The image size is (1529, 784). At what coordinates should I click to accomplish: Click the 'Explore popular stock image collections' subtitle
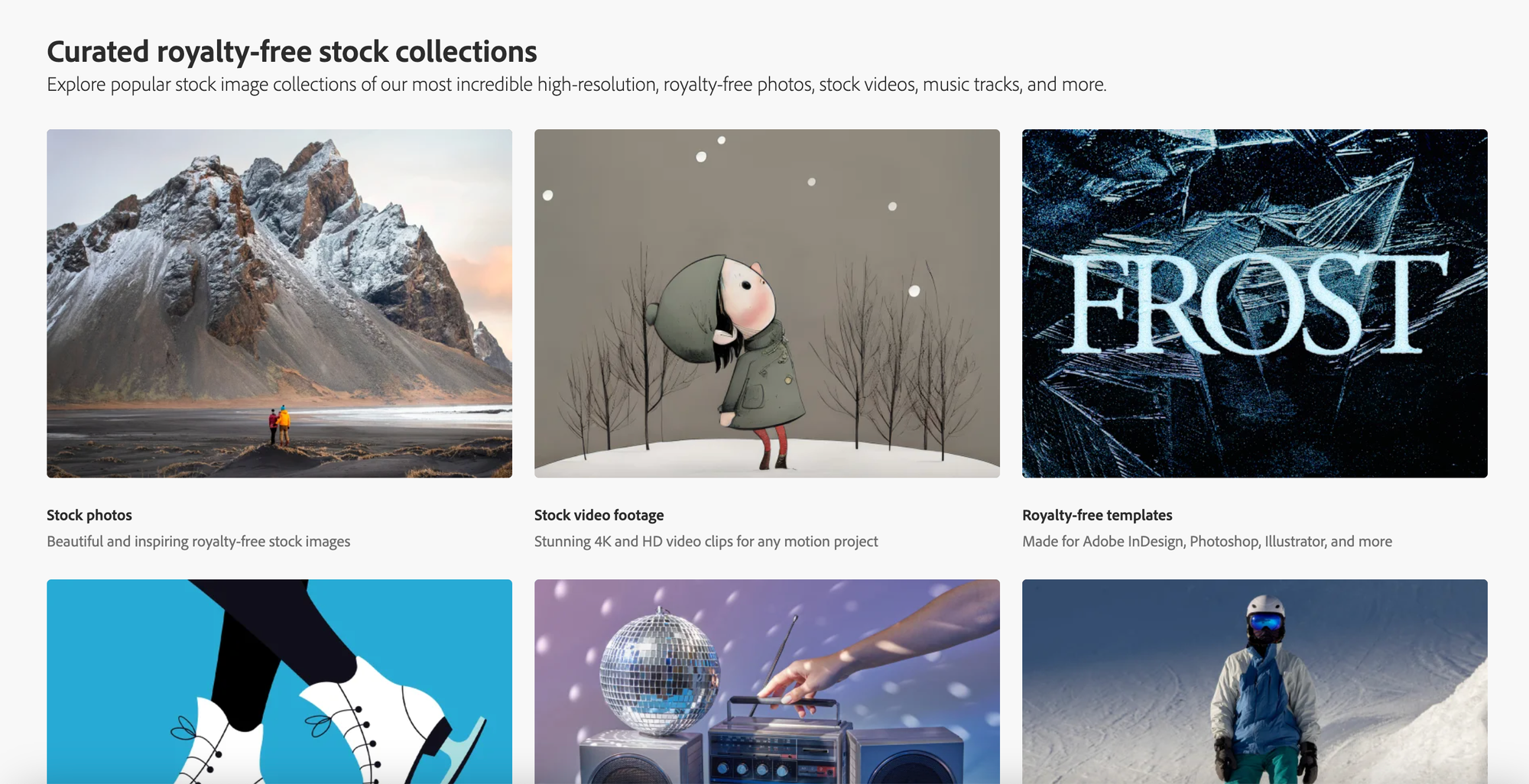(x=576, y=84)
